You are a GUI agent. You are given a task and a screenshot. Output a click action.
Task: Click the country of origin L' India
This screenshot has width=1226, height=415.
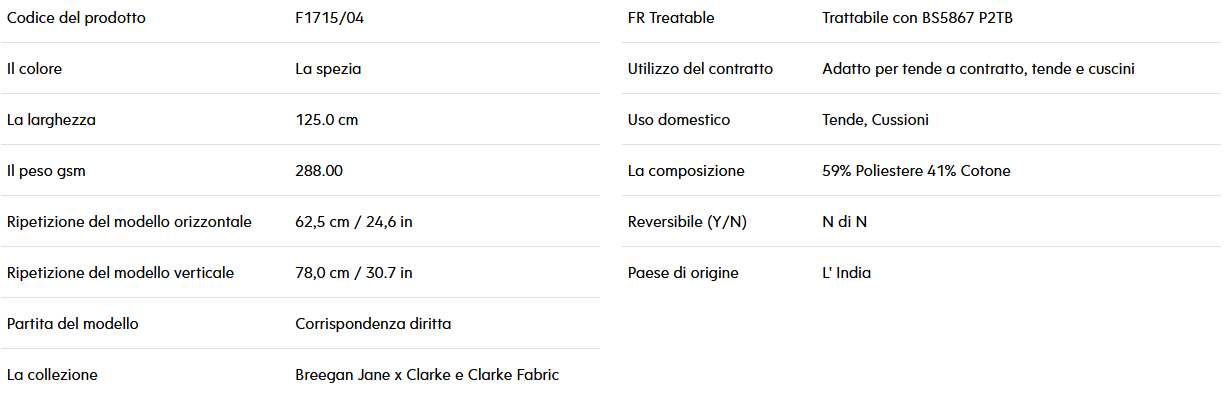pyautogui.click(x=846, y=273)
